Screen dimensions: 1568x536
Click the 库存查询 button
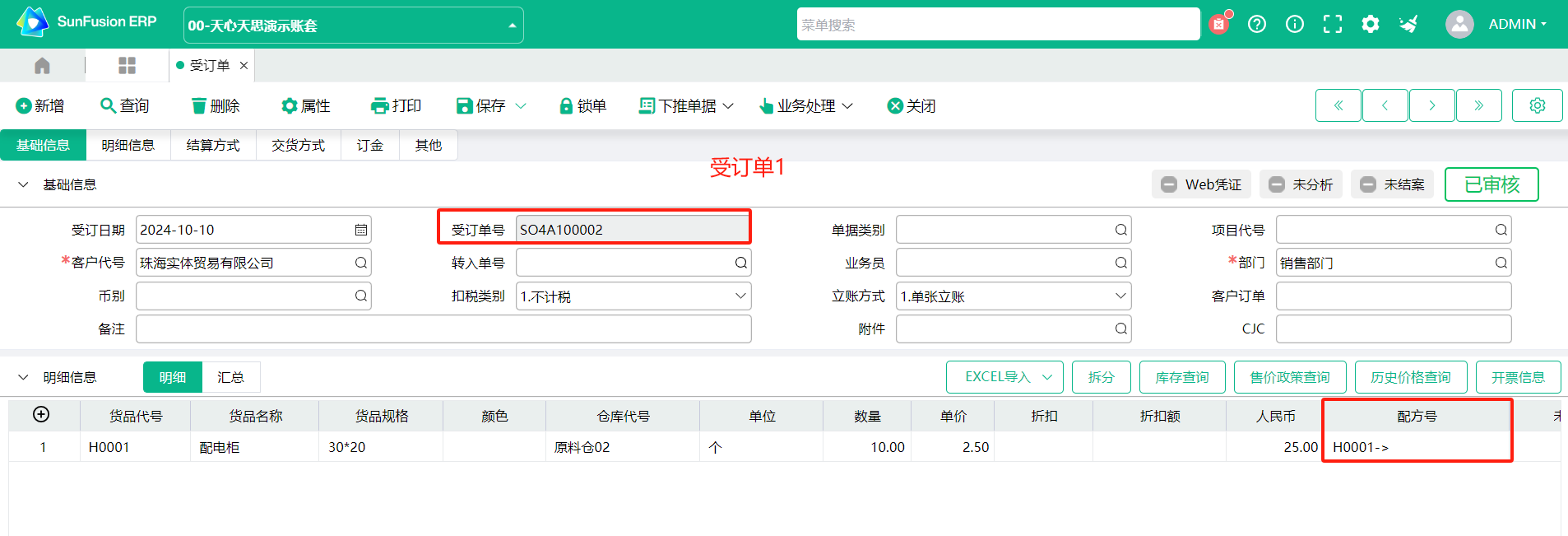(1182, 377)
